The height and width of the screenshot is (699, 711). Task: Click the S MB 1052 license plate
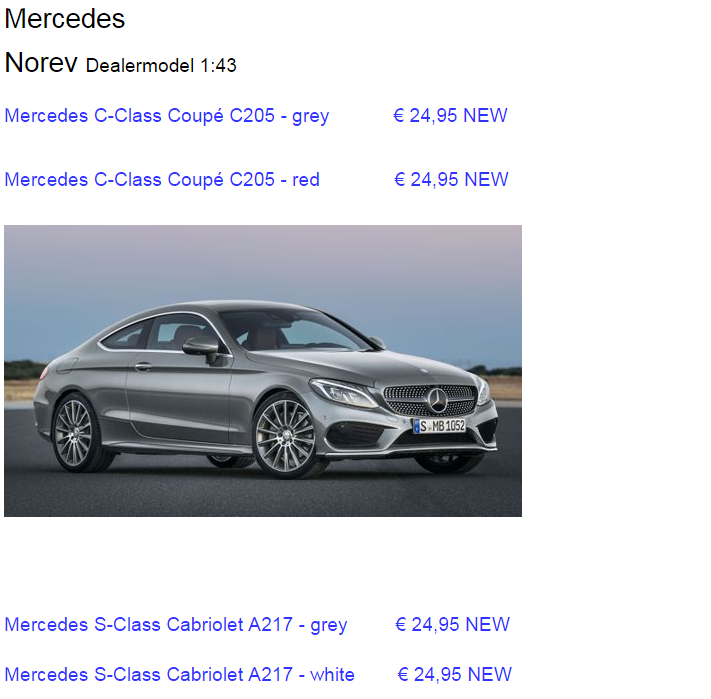point(439,426)
